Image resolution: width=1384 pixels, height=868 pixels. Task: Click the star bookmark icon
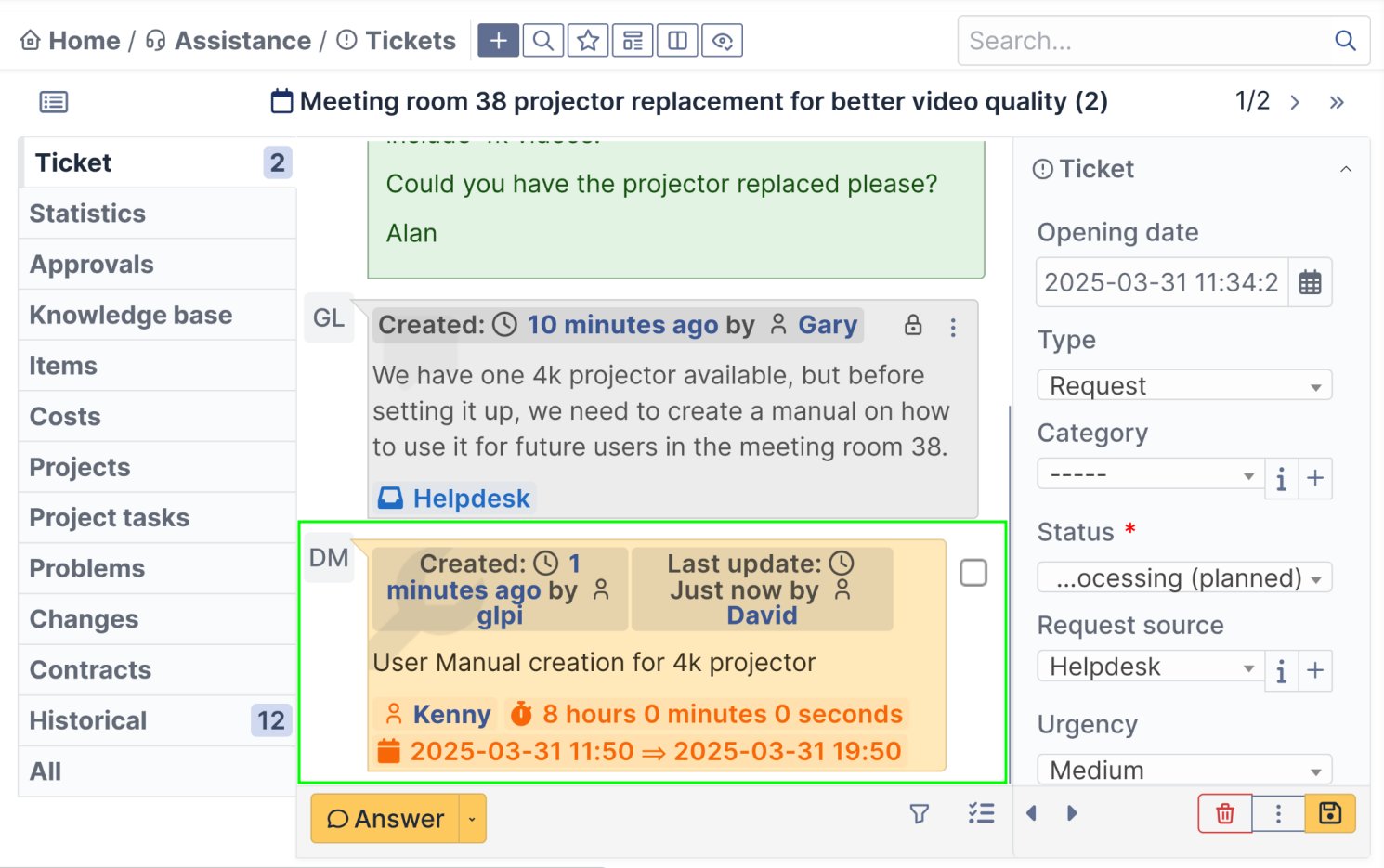[588, 41]
